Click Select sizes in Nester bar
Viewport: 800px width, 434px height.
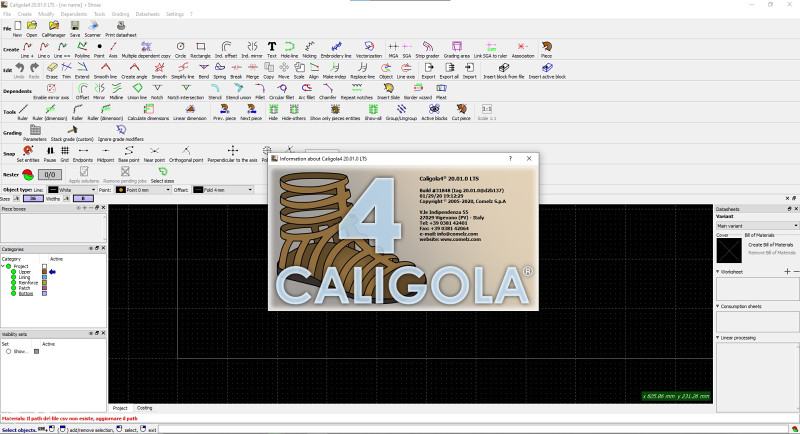pyautogui.click(x=162, y=174)
